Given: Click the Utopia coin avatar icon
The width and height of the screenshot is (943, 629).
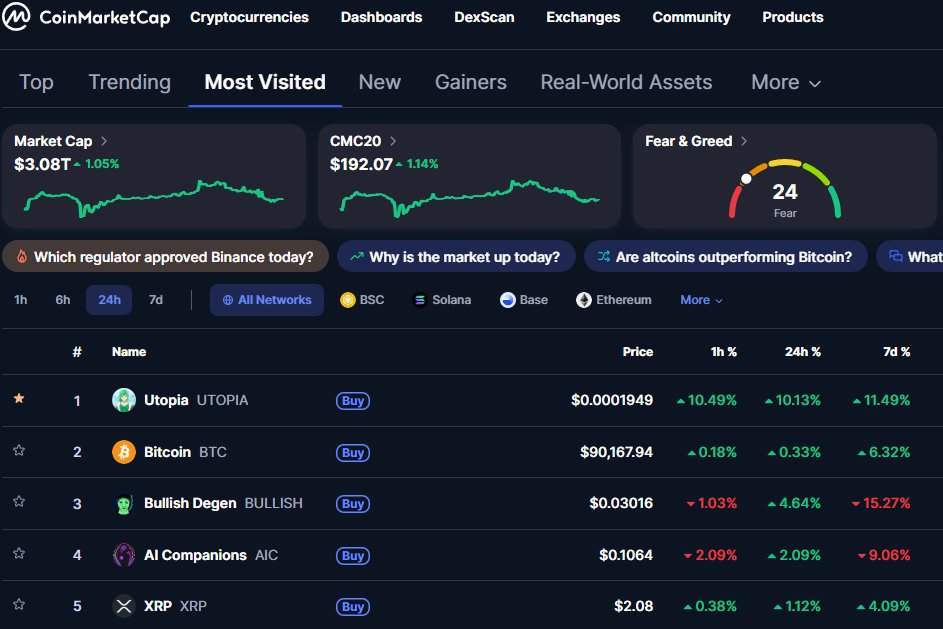Looking at the screenshot, I should tap(124, 400).
